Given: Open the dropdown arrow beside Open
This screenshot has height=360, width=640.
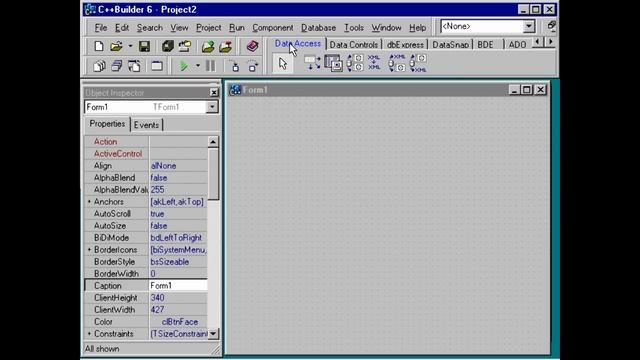Looking at the screenshot, I should point(130,46).
